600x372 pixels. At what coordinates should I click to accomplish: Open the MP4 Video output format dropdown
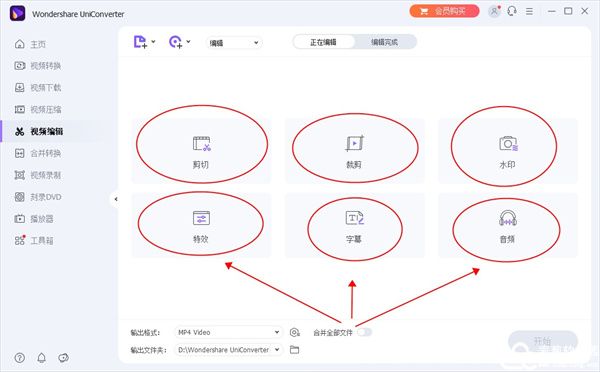[x=228, y=332]
